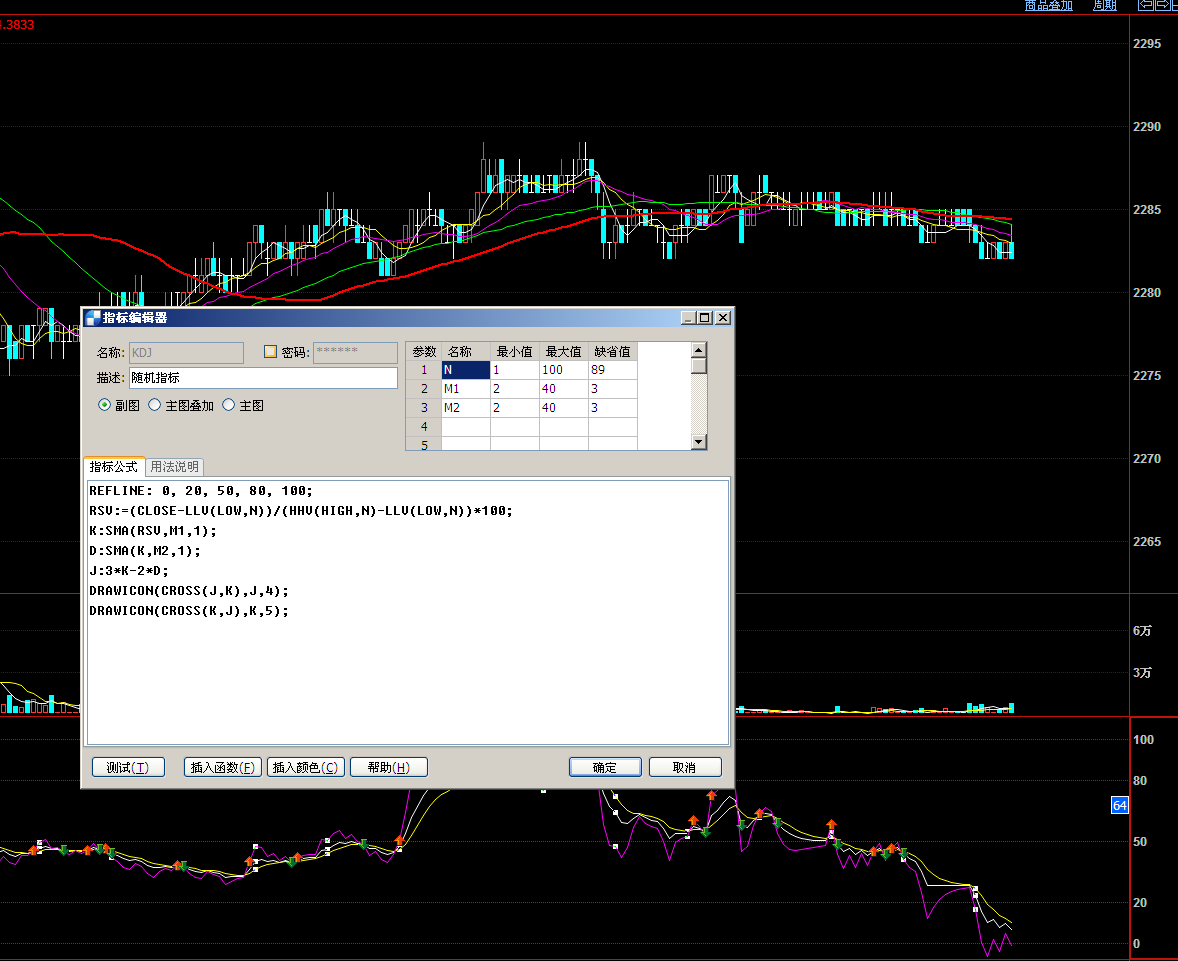Image resolution: width=1178 pixels, height=961 pixels.
Task: Choose the 主图叠加 radio option
Action: point(154,406)
